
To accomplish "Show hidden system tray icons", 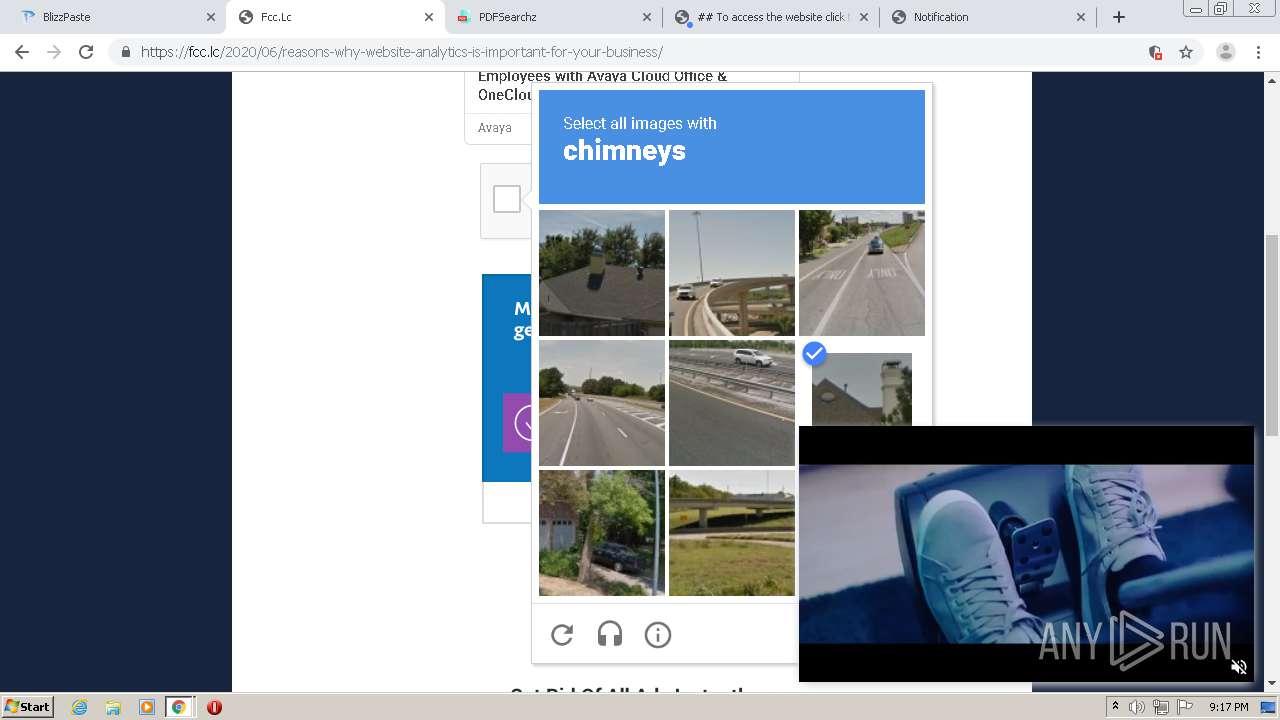I will 1116,707.
